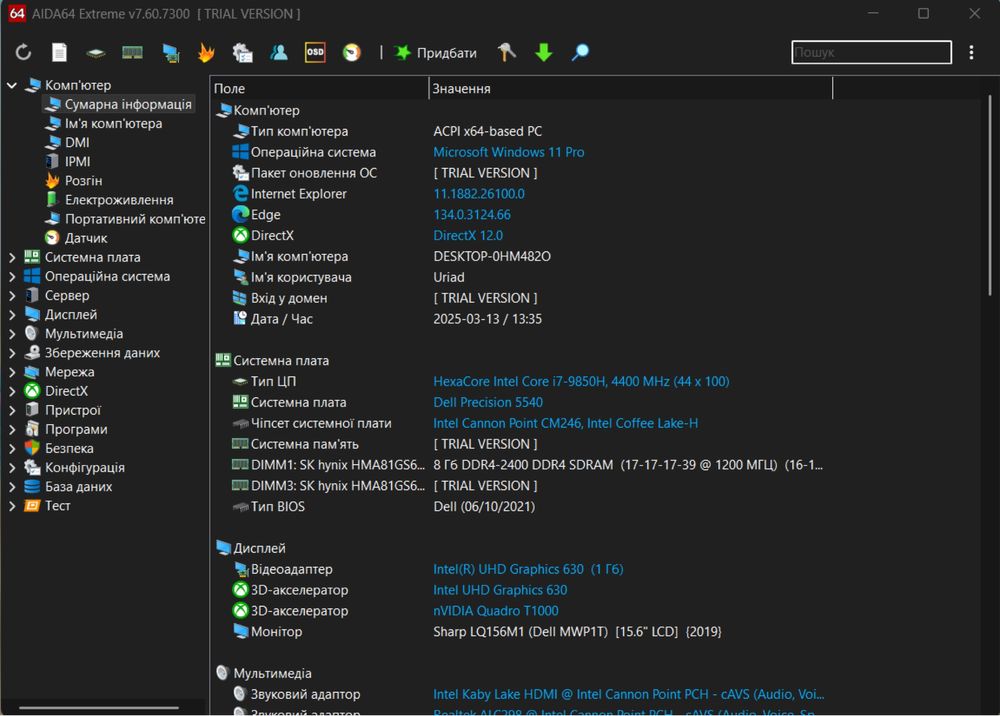
Task: Open Intel Kaby Lake HDMI audio link
Action: 628,694
